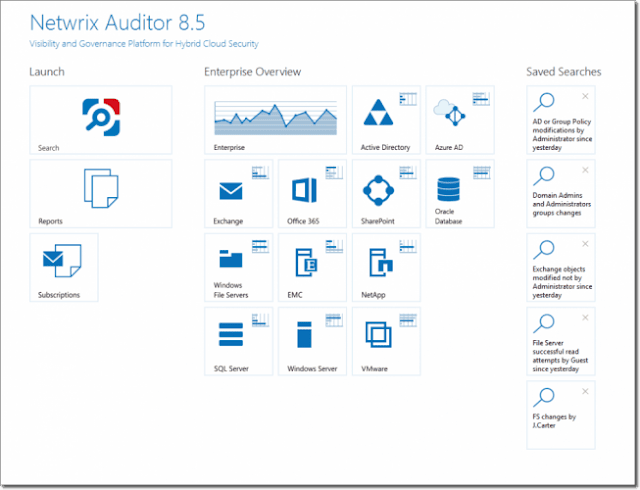Click the NetApp tile label
The image size is (640, 490).
coord(373,295)
